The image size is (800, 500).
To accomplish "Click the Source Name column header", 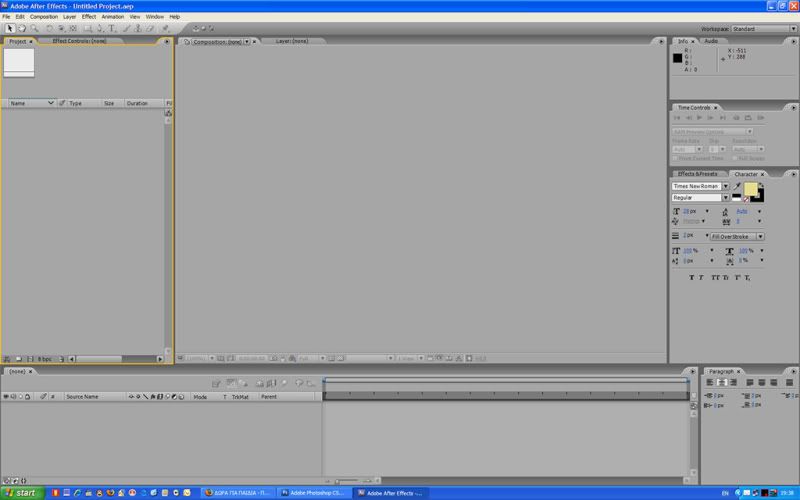I will pyautogui.click(x=82, y=397).
